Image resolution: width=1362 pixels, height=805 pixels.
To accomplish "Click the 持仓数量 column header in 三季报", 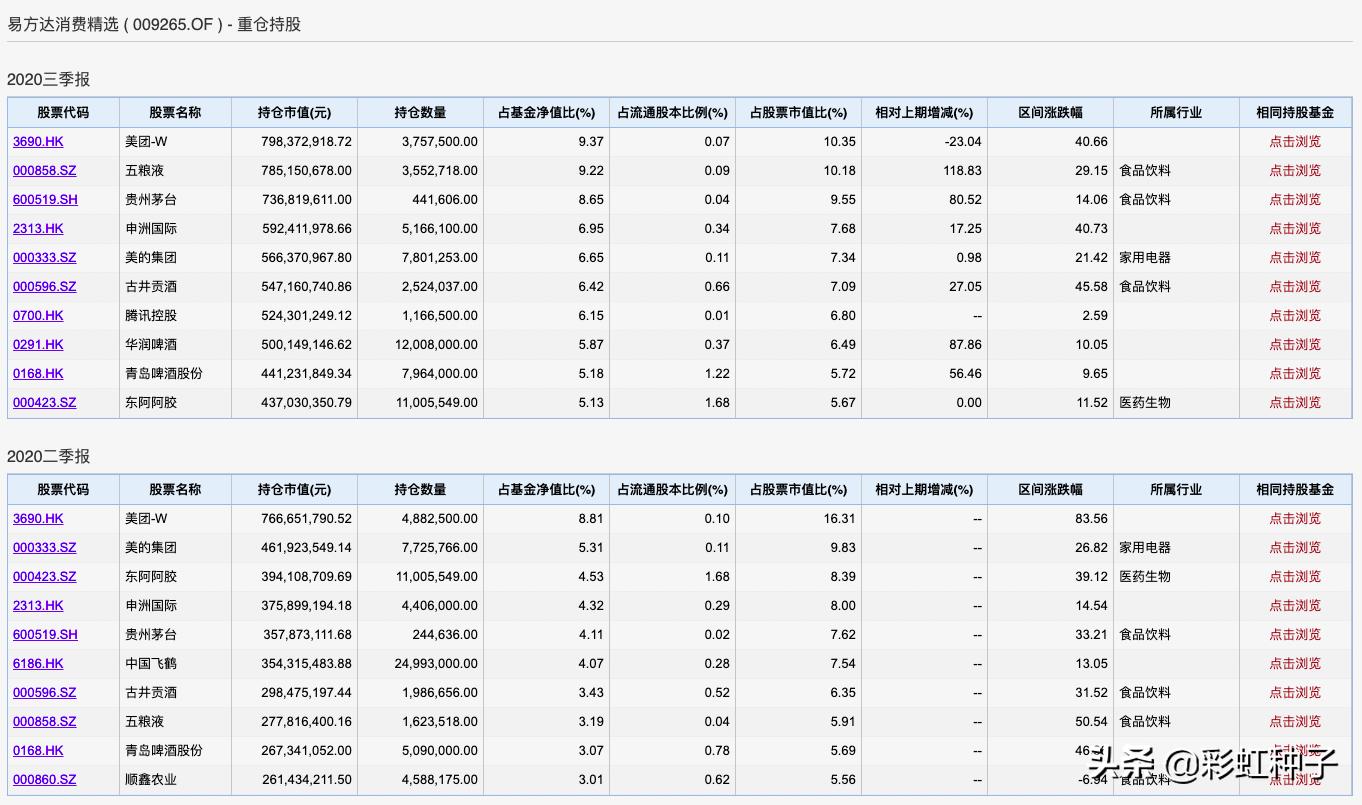I will pyautogui.click(x=421, y=112).
